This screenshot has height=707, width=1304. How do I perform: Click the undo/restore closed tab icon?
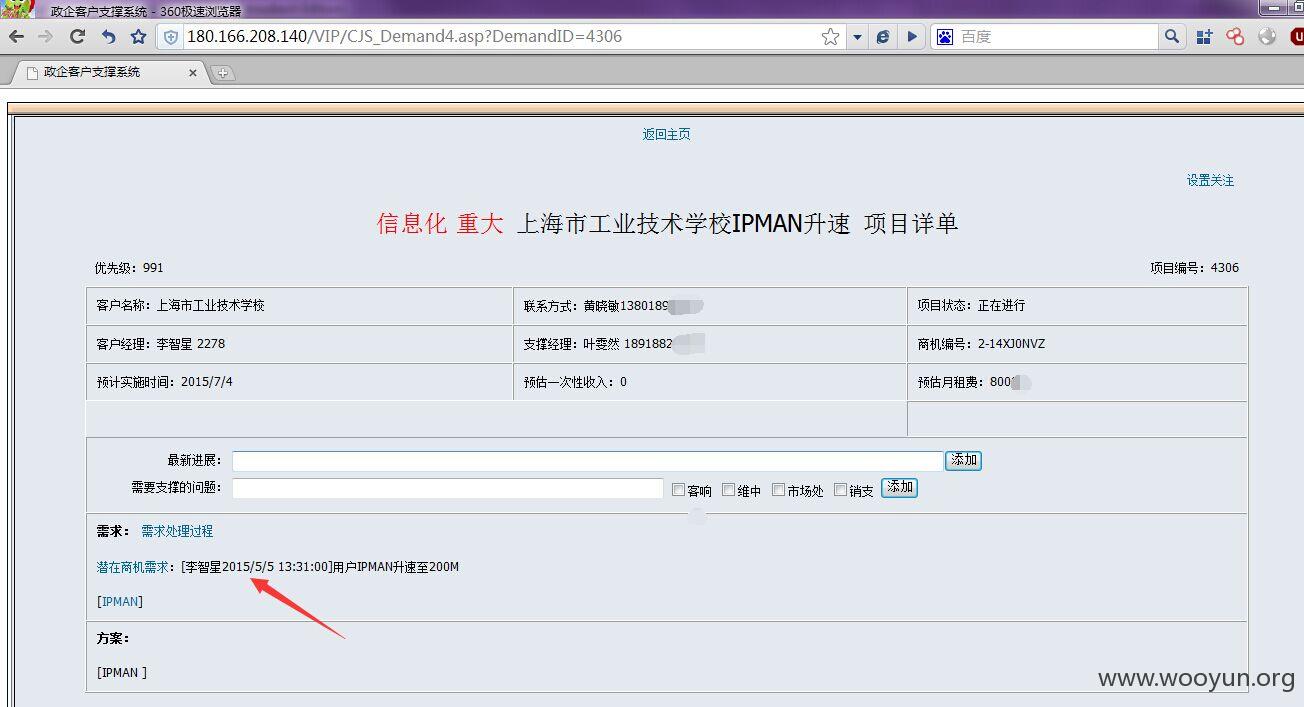[x=108, y=37]
